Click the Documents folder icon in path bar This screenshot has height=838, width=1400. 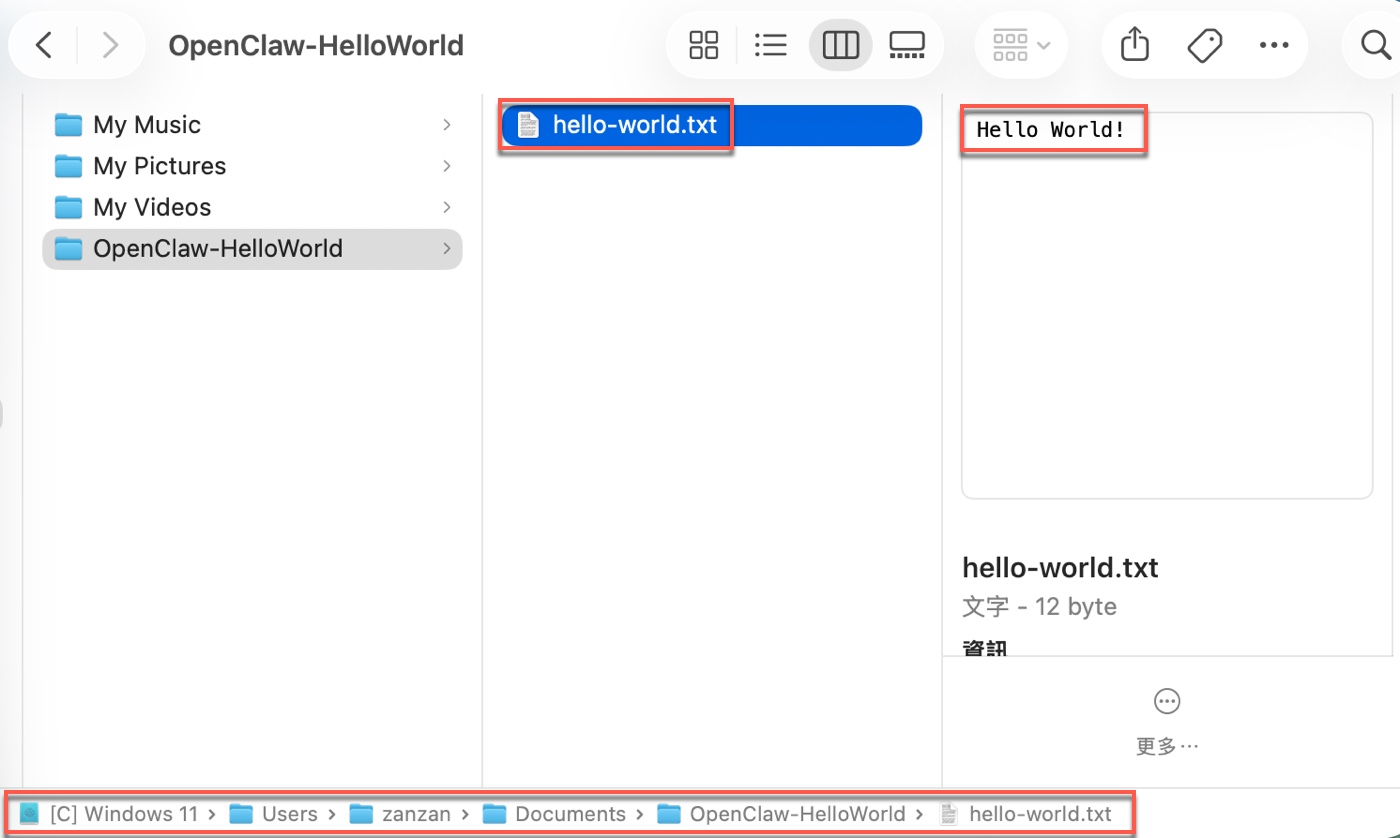coord(495,814)
